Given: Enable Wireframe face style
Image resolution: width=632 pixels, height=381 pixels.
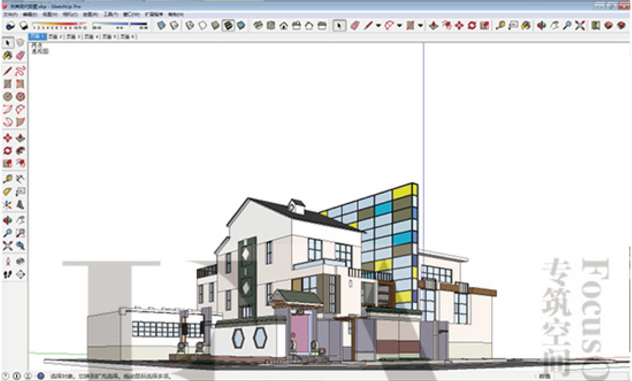Looking at the screenshot, I should 189,26.
